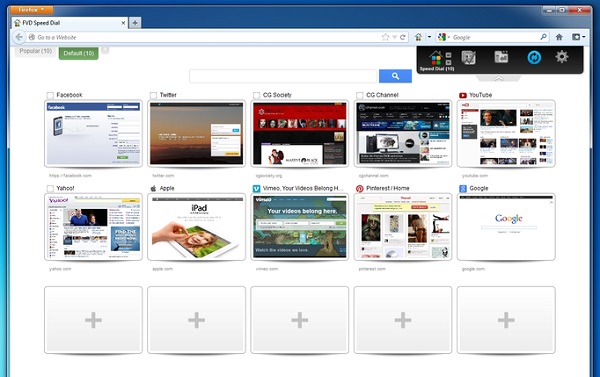This screenshot has height=377, width=600.
Task: Open the CG Channel dial thumbnail
Action: click(403, 134)
